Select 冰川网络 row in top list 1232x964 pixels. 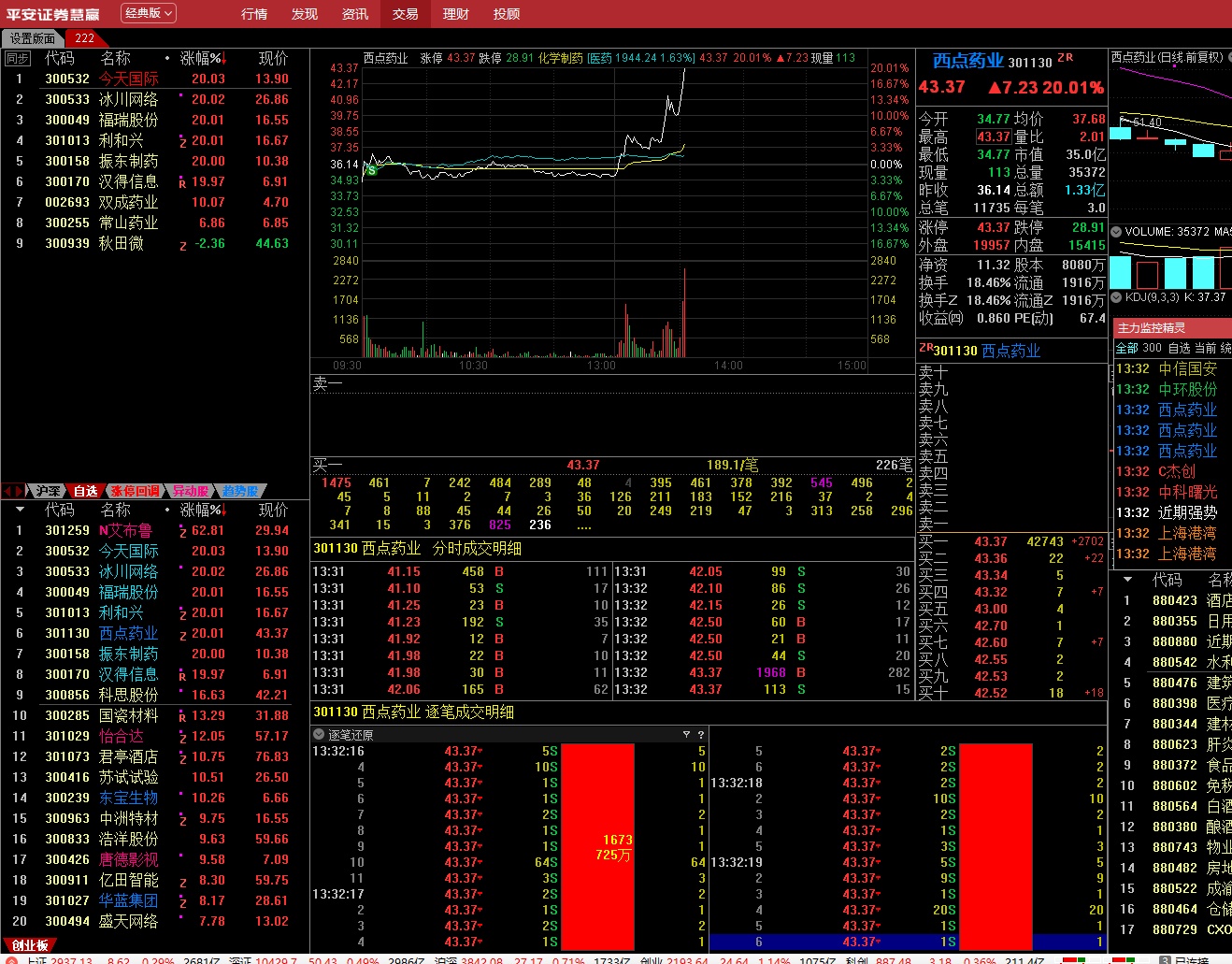pos(154,100)
